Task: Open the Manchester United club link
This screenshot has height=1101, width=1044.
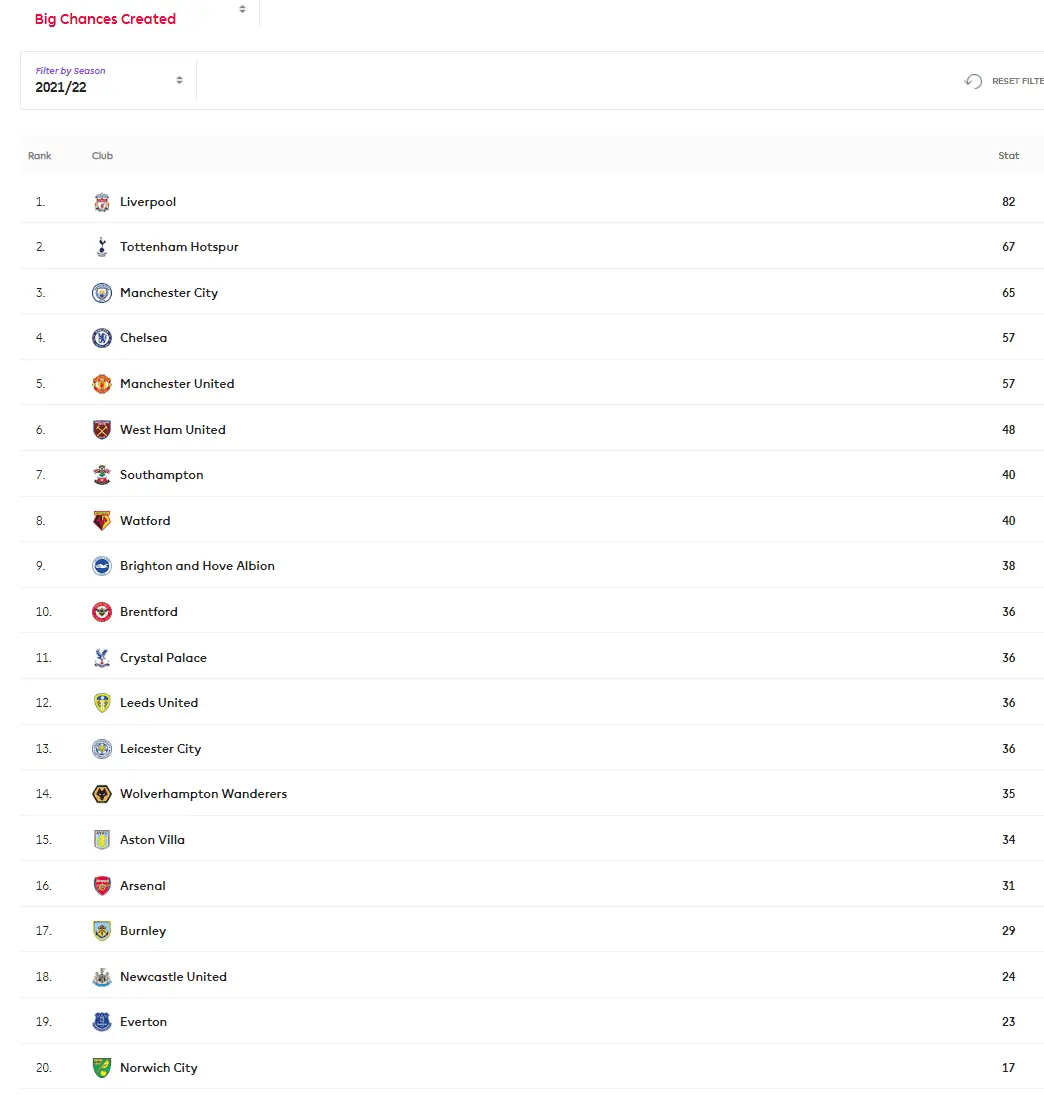Action: 177,384
